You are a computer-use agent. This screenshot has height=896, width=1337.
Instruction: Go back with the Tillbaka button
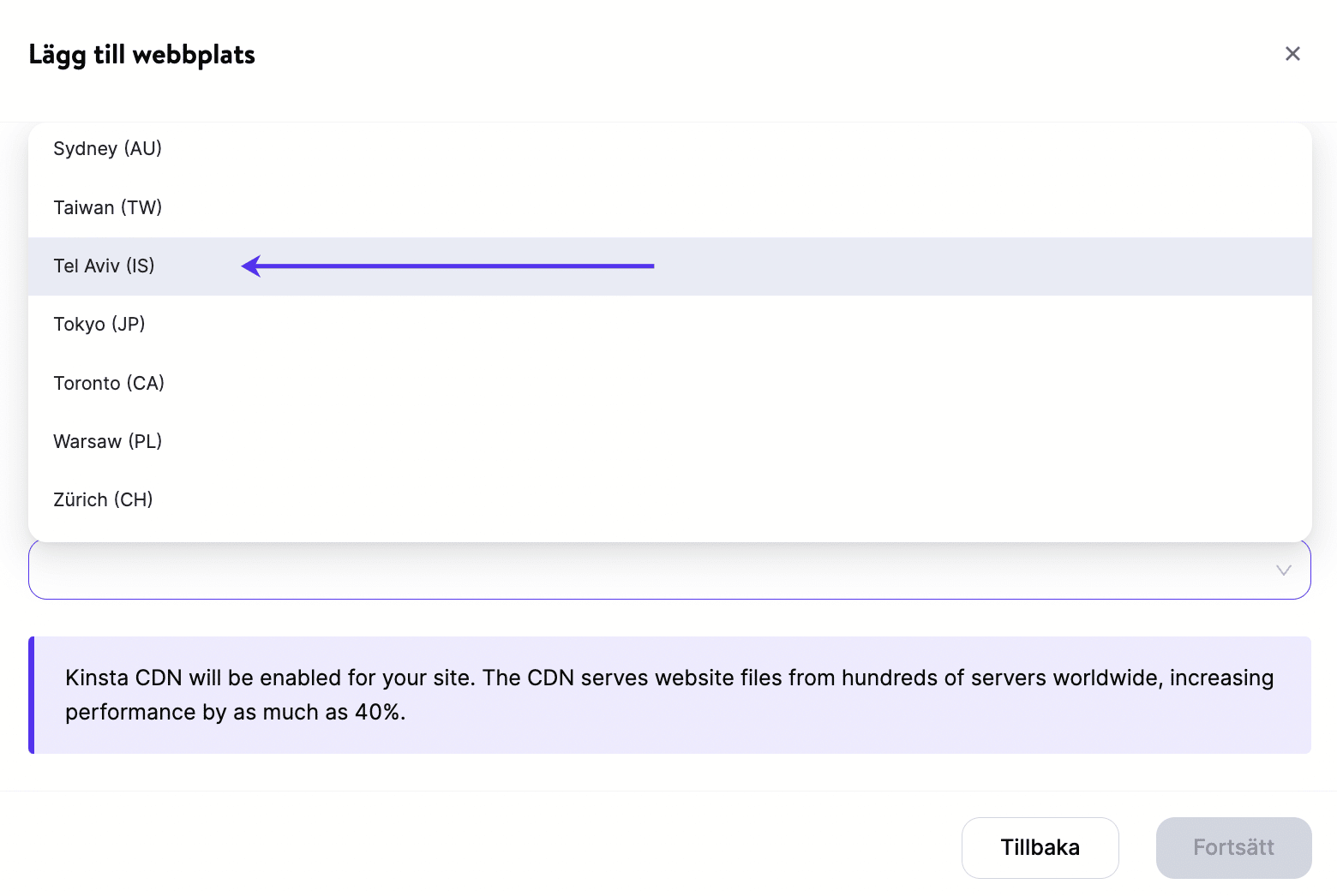pos(1040,848)
